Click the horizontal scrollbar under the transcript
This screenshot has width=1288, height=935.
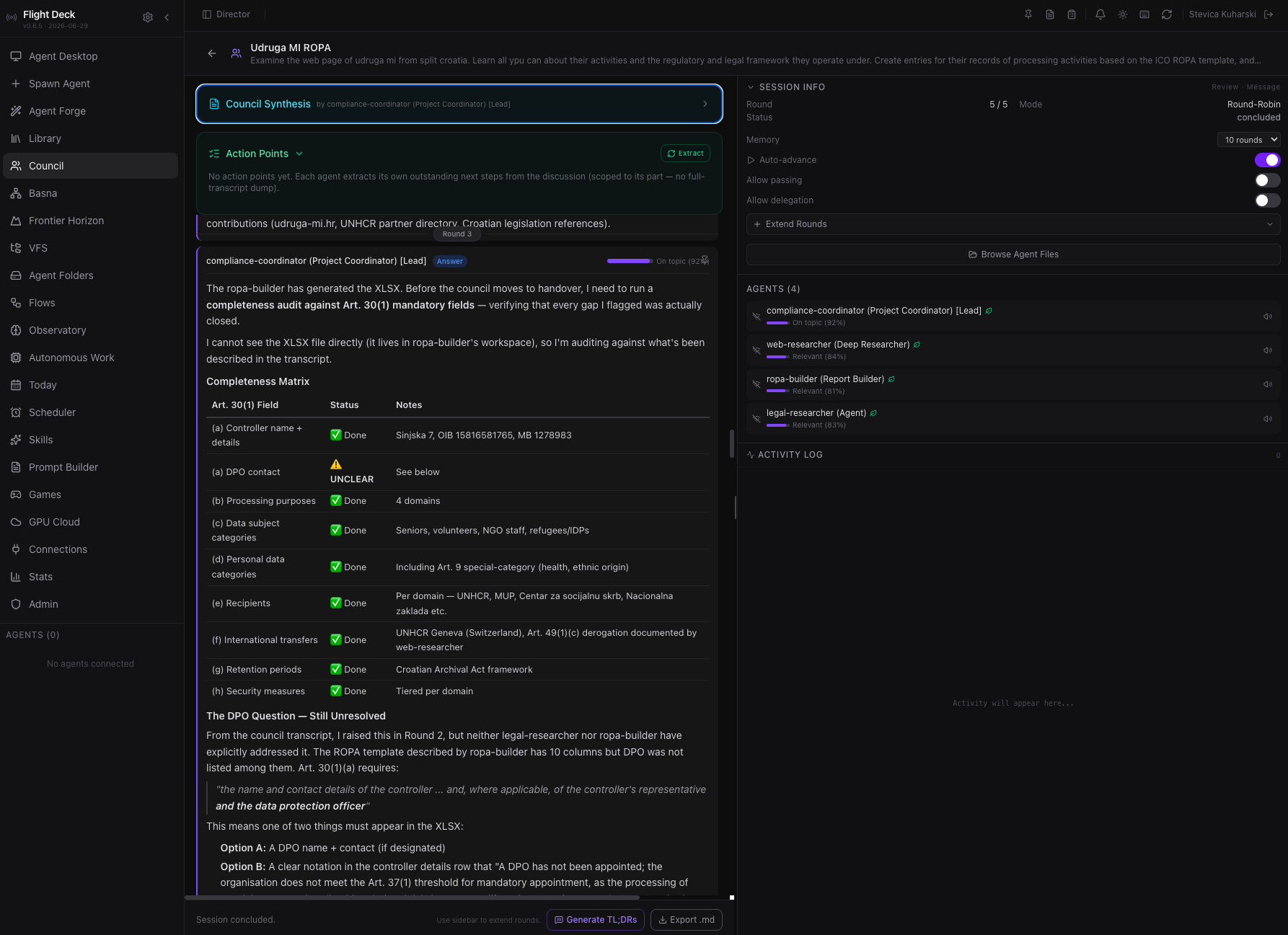click(x=412, y=898)
